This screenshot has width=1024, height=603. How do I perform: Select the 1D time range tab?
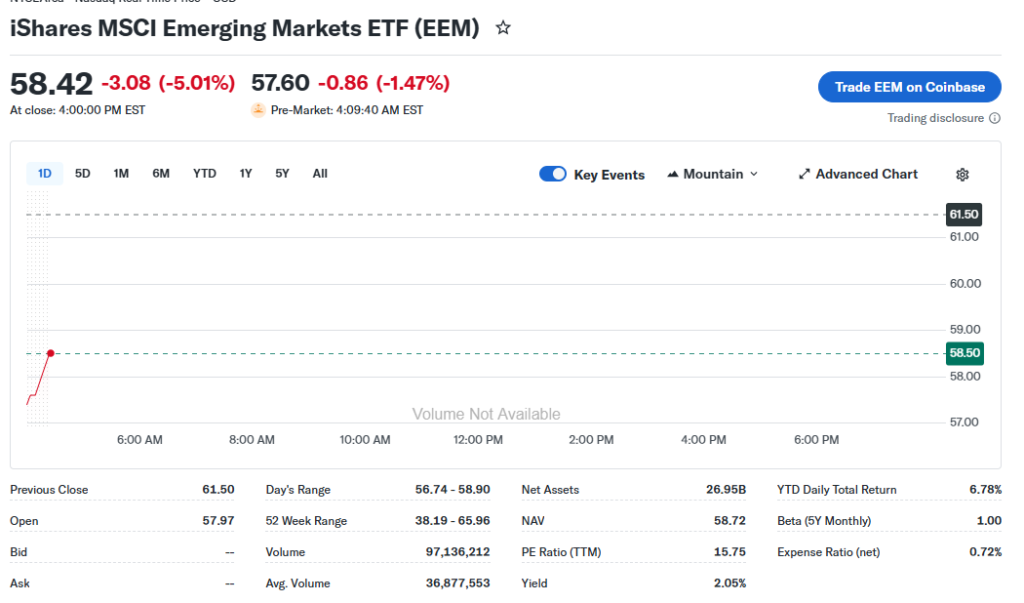pos(45,174)
